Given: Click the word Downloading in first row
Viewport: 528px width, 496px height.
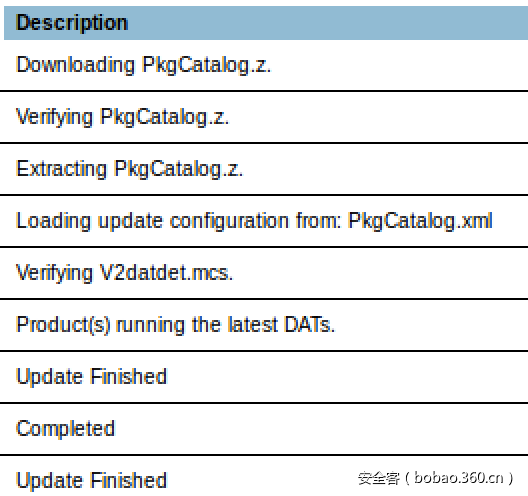Looking at the screenshot, I should (x=75, y=65).
